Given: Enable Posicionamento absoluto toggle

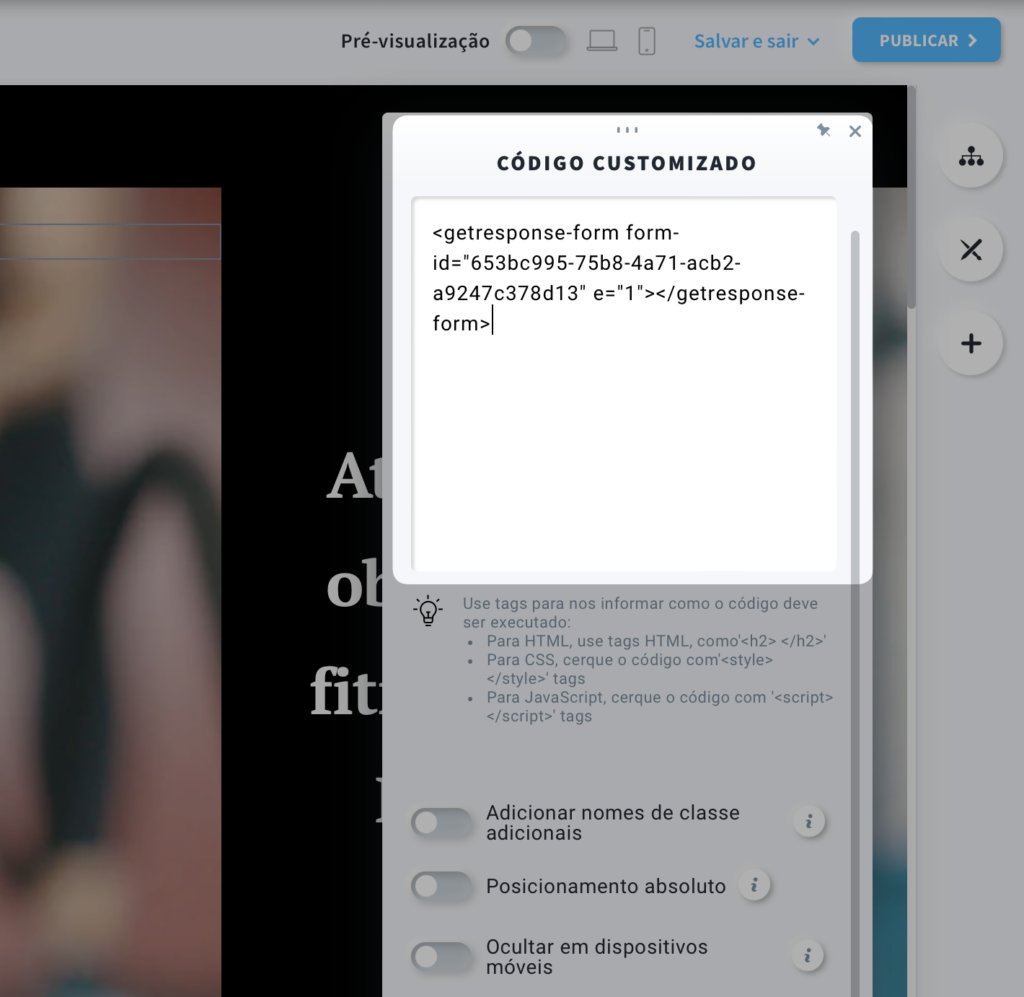Looking at the screenshot, I should tap(441, 886).
